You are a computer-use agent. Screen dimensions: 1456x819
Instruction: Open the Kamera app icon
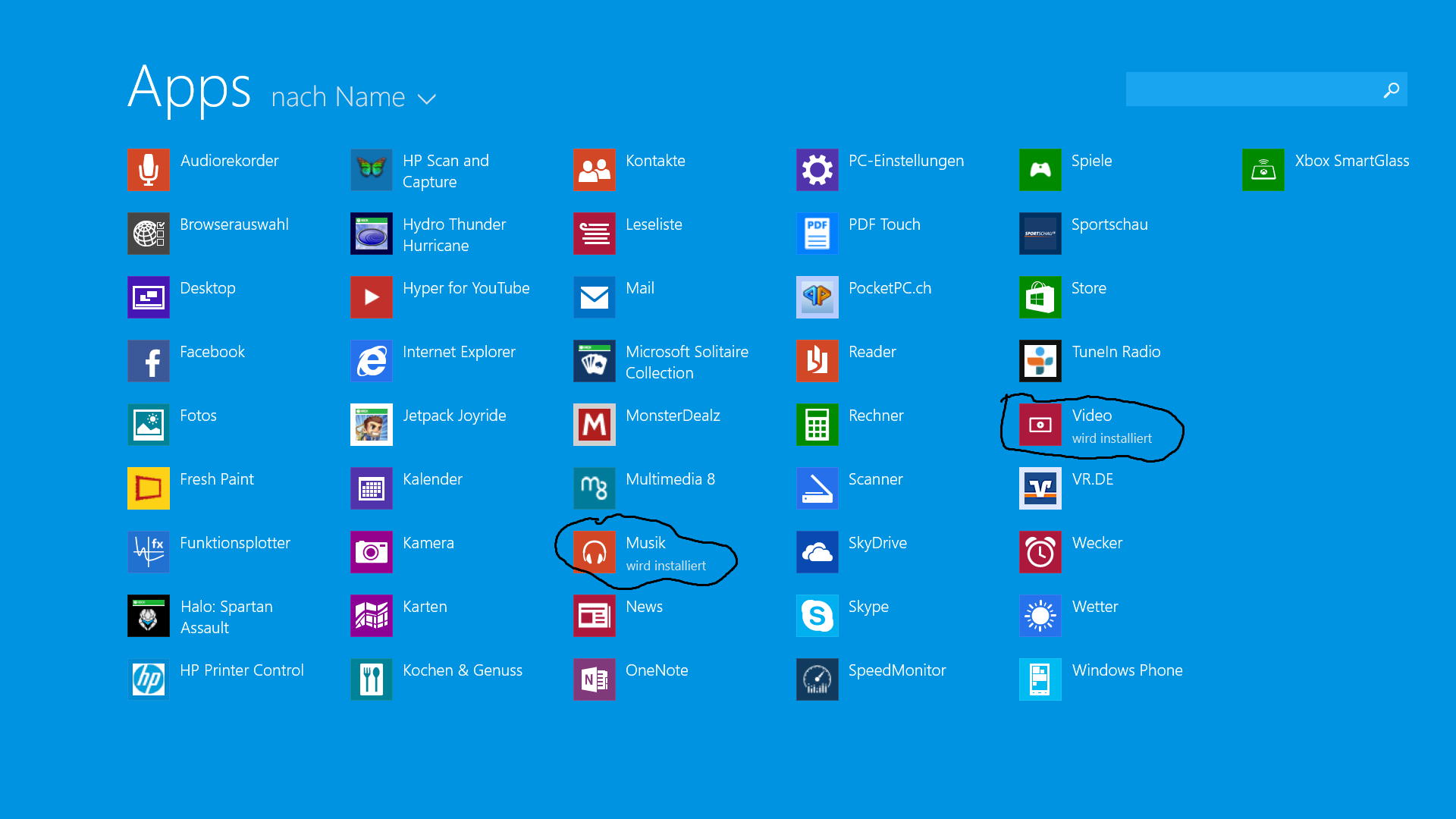372,552
